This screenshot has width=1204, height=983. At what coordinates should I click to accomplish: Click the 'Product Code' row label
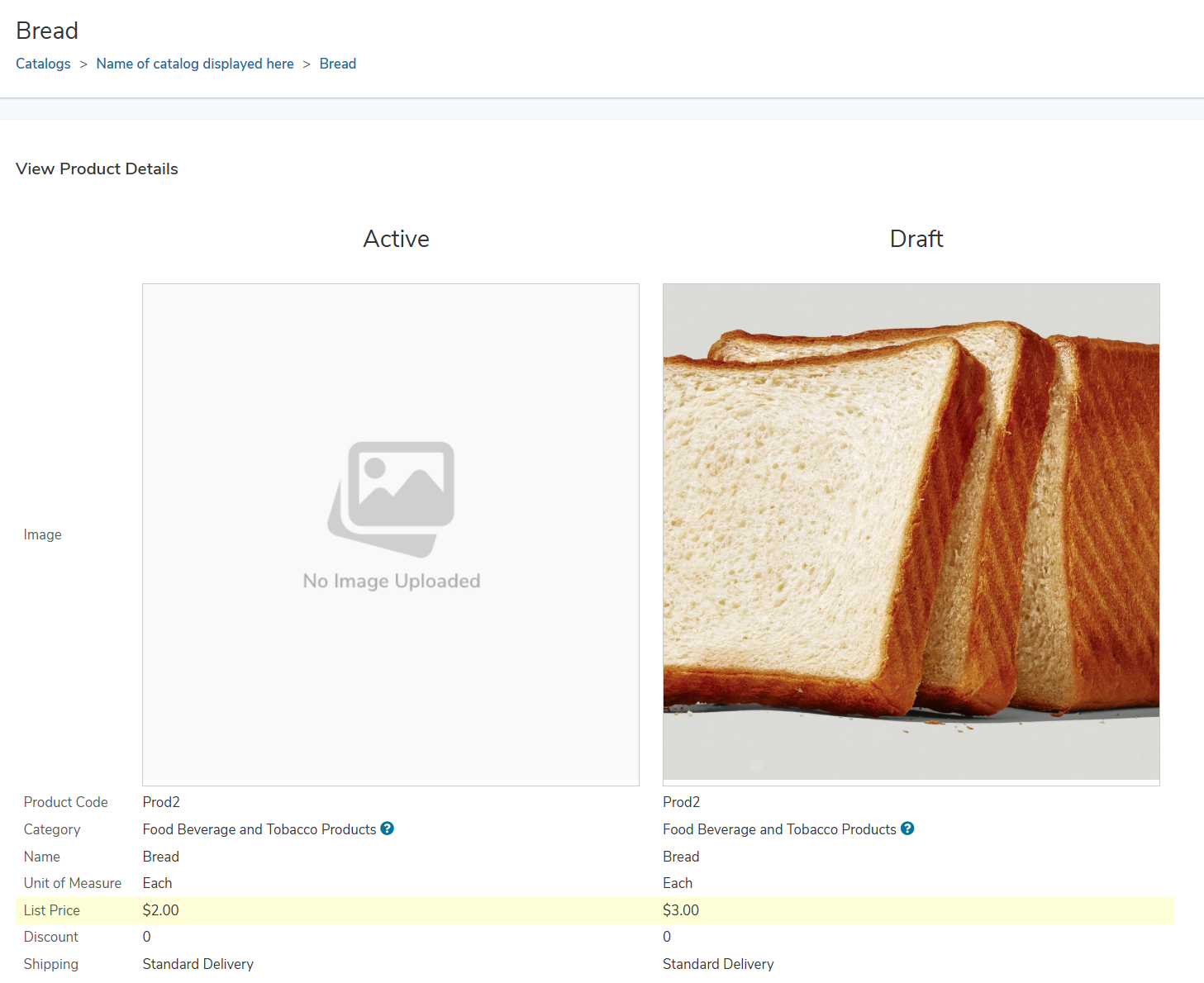(66, 802)
